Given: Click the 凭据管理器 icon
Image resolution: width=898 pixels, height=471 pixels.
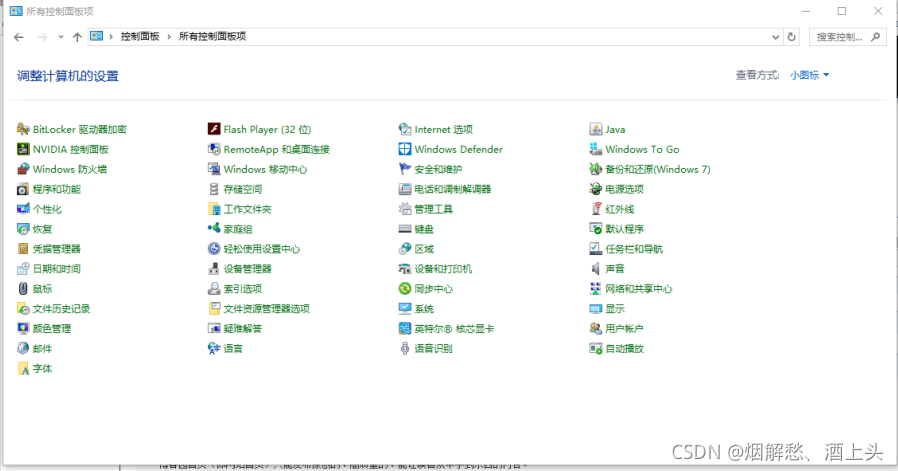Looking at the screenshot, I should 23,249.
